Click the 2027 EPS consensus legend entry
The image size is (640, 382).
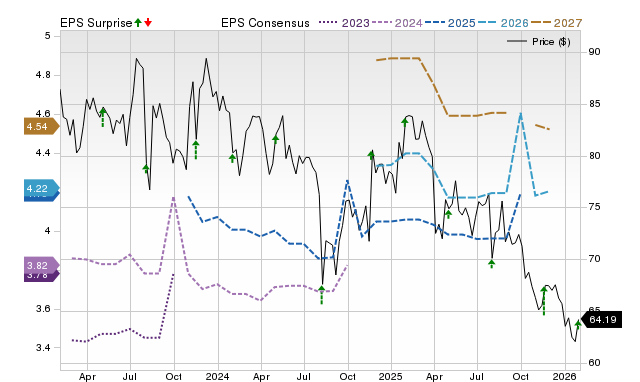tap(556, 23)
